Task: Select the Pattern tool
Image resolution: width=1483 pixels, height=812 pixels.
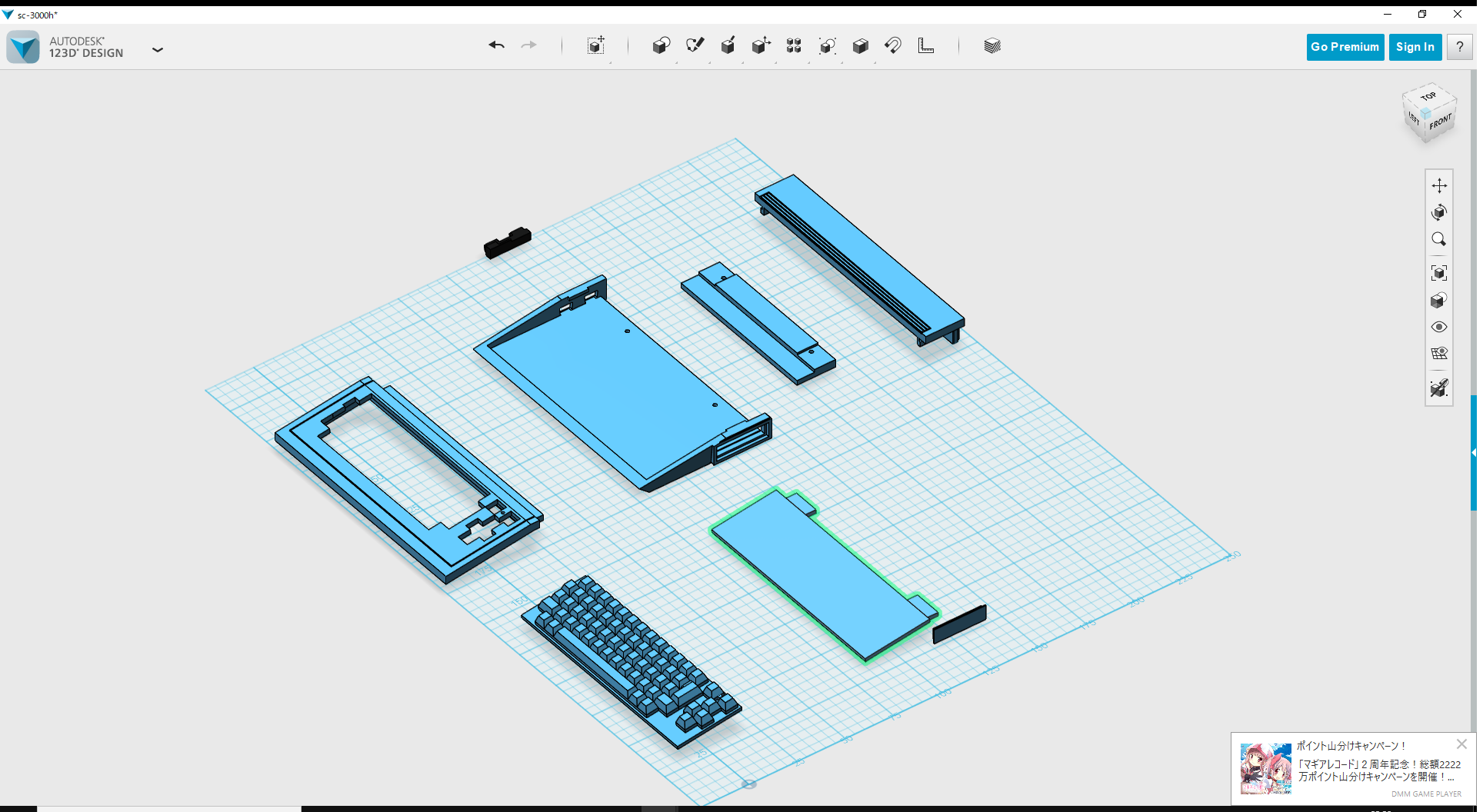Action: point(795,45)
